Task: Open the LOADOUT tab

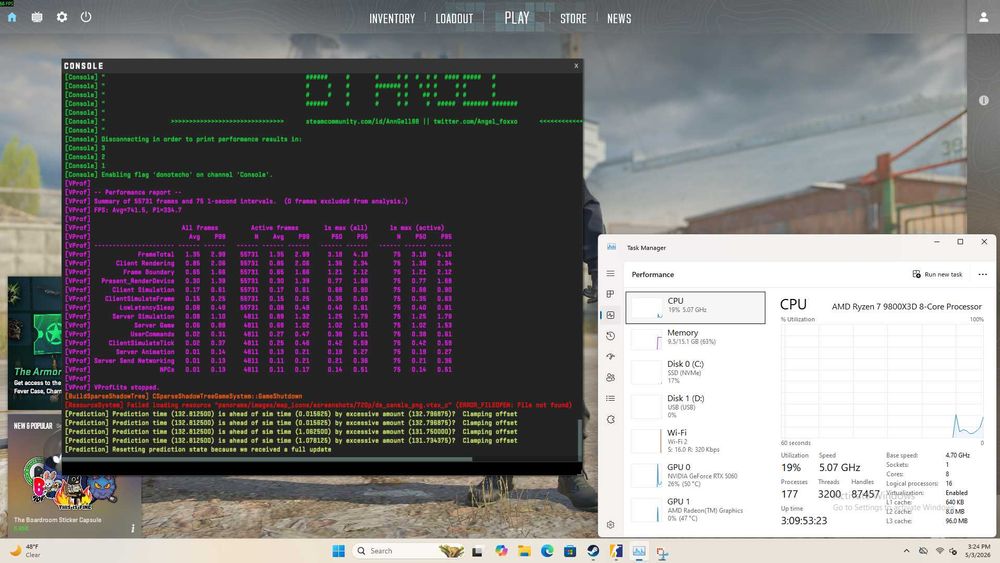Action: click(454, 18)
